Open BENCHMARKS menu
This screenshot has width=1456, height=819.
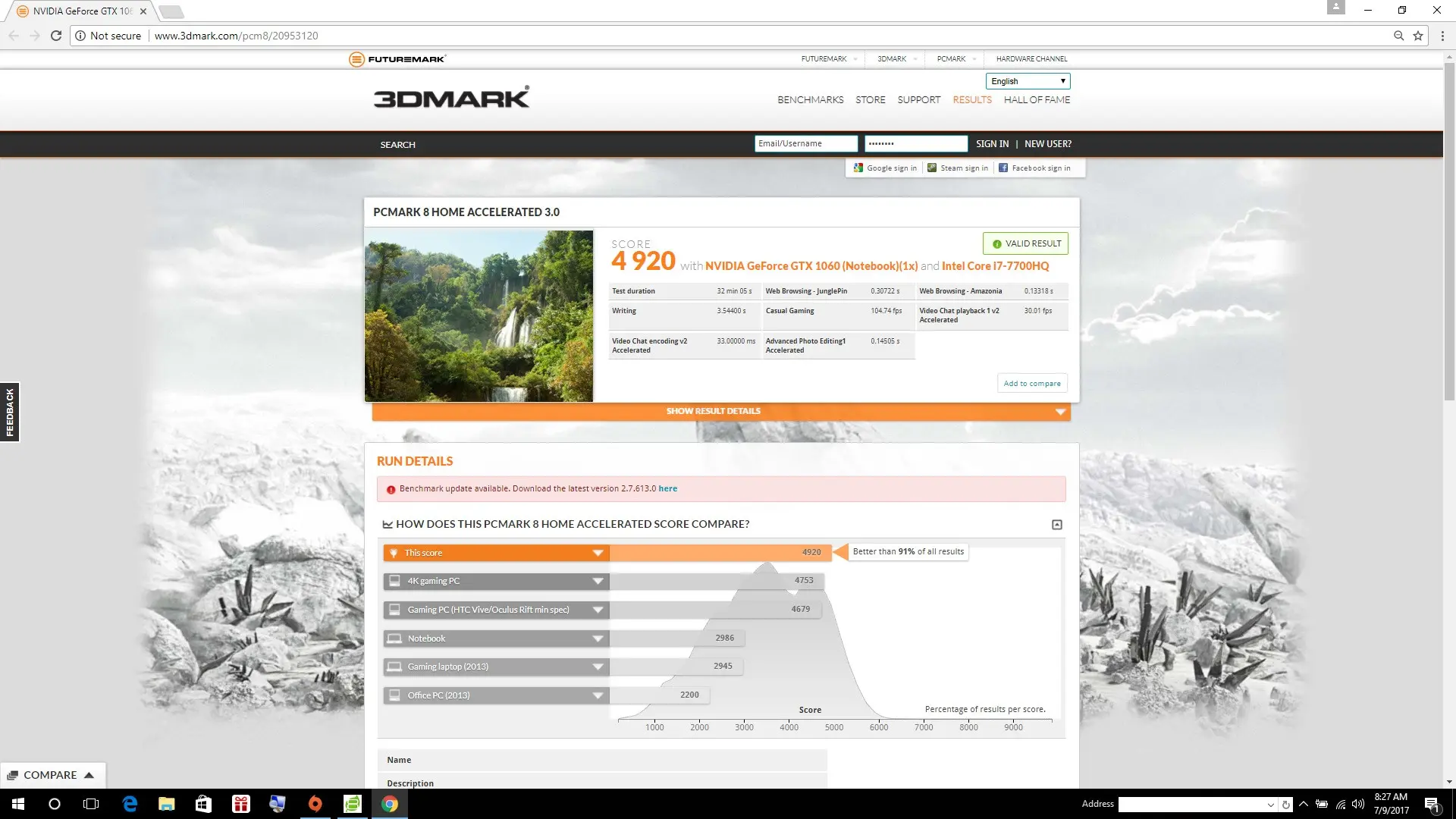pyautogui.click(x=810, y=100)
